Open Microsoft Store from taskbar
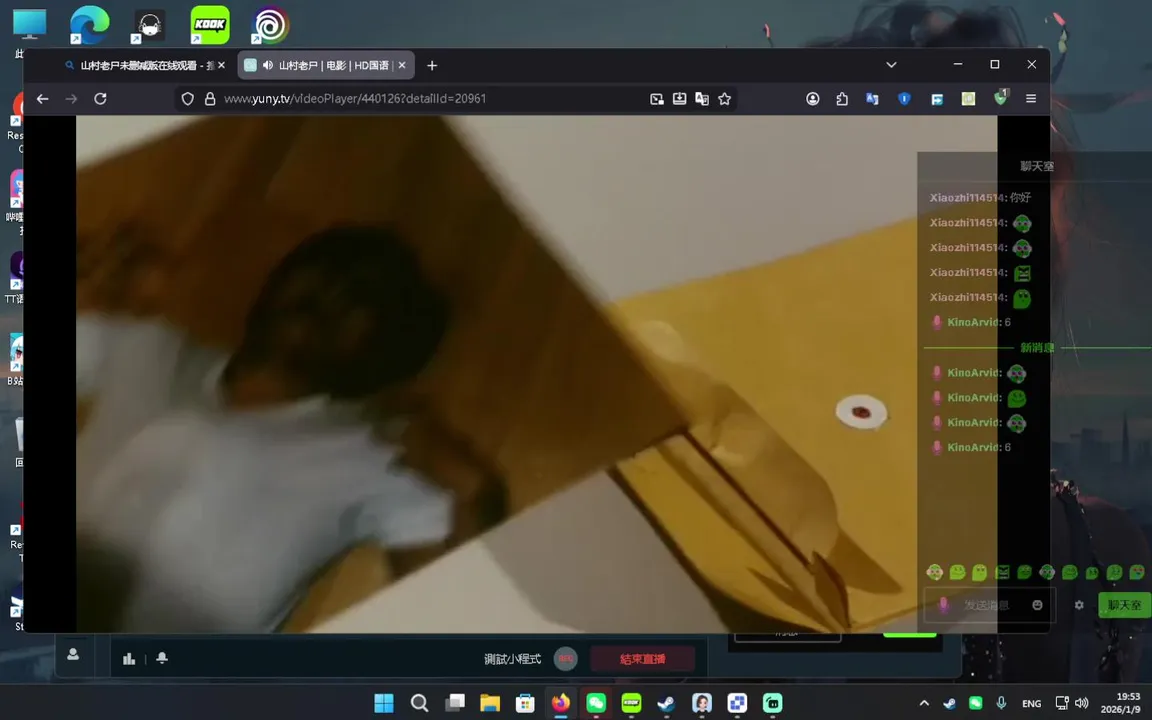The width and height of the screenshot is (1152, 720). point(525,703)
